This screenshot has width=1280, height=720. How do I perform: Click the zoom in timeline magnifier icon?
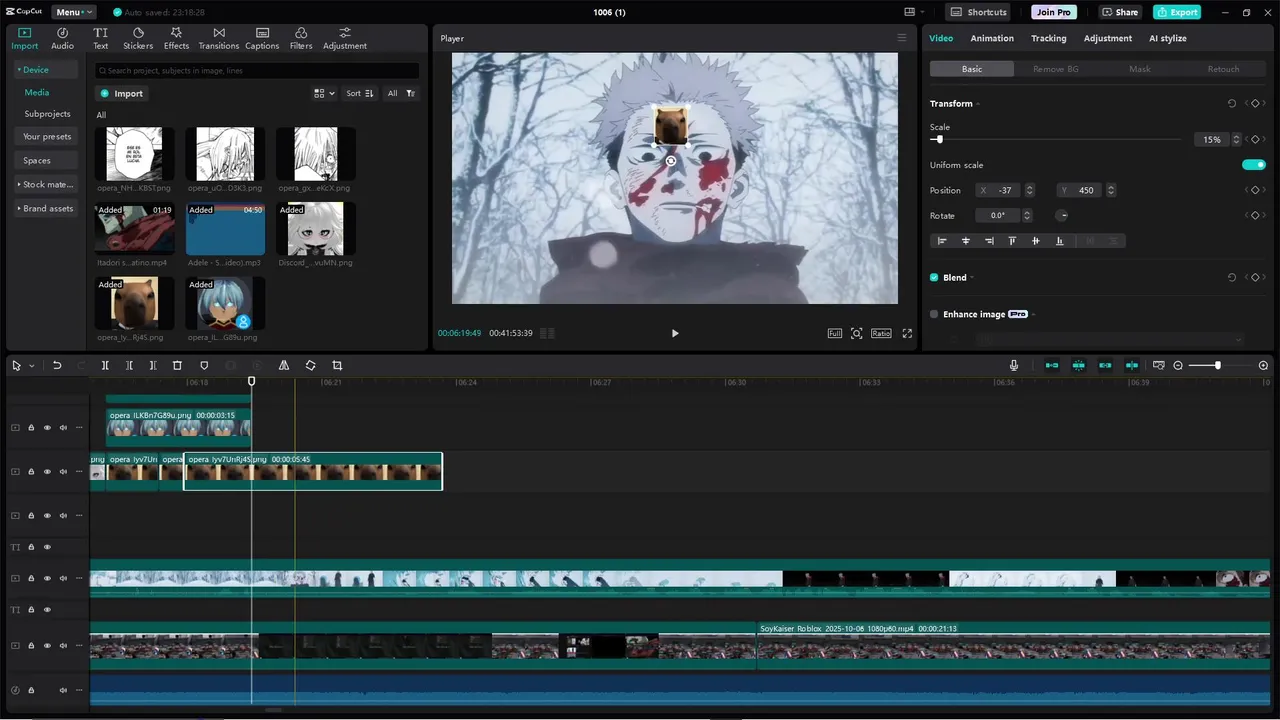click(1263, 365)
